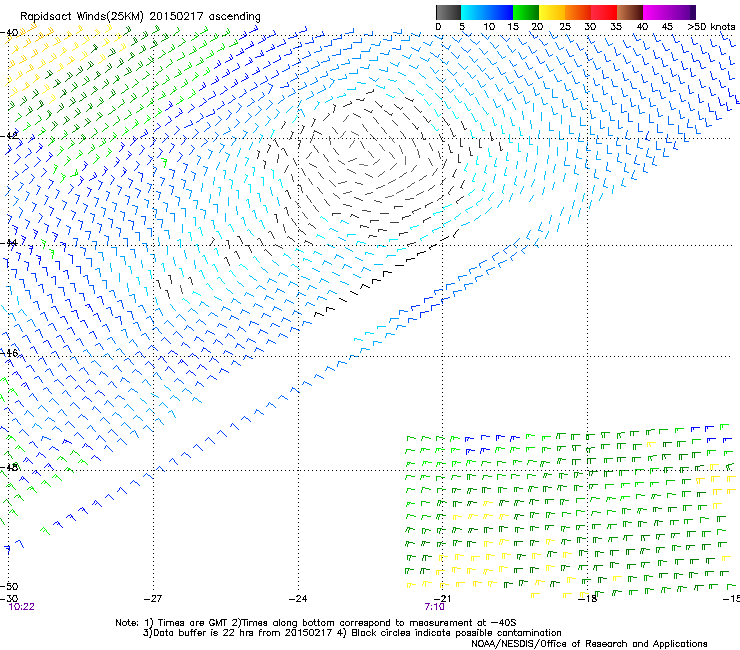Image resolution: width=740 pixels, height=650 pixels.
Task: Click the 'Data buffer is 22 hrs' note line
Action: pyautogui.click(x=352, y=633)
